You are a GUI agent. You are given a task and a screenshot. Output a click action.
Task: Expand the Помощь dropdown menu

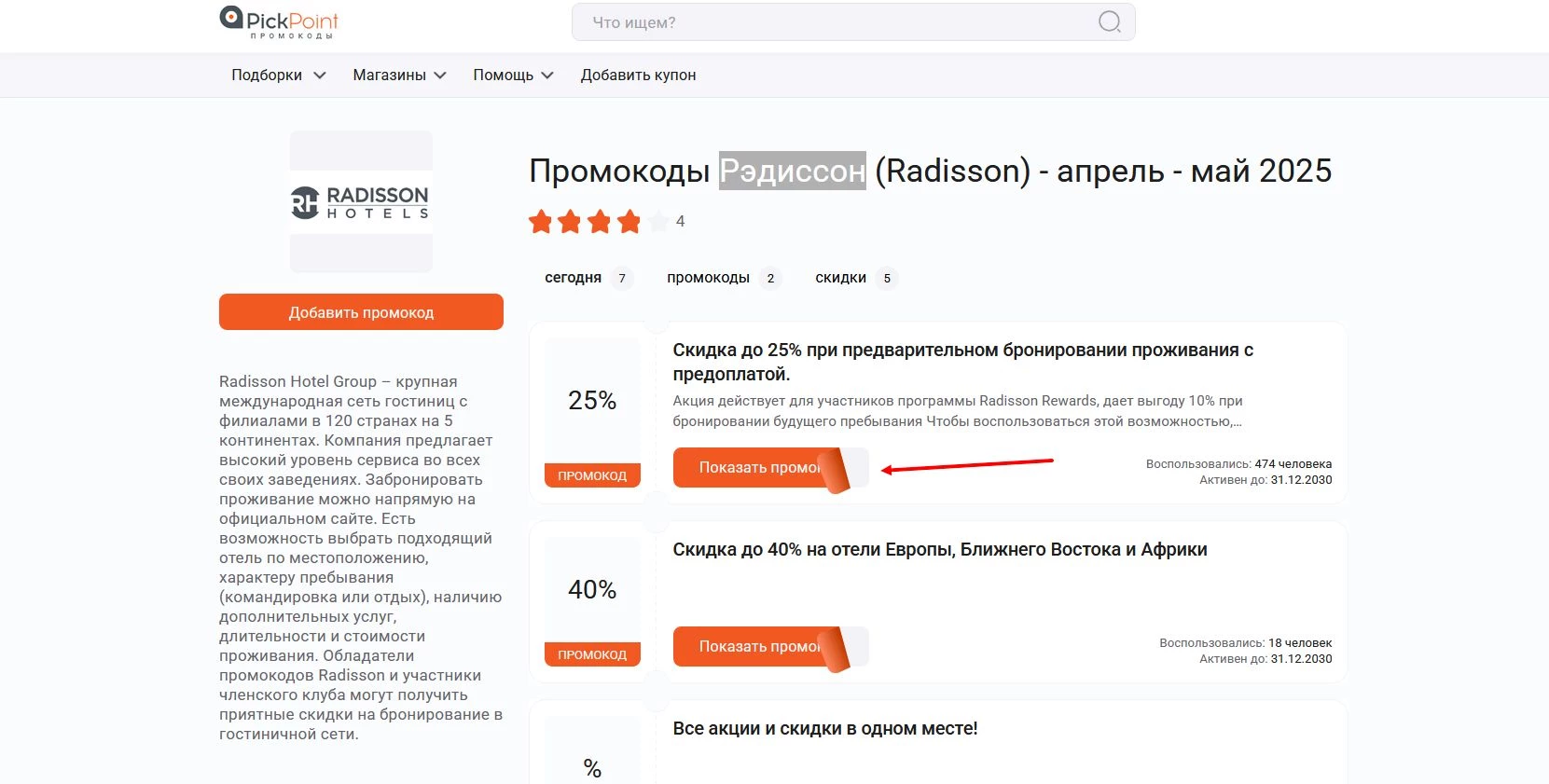pos(513,76)
